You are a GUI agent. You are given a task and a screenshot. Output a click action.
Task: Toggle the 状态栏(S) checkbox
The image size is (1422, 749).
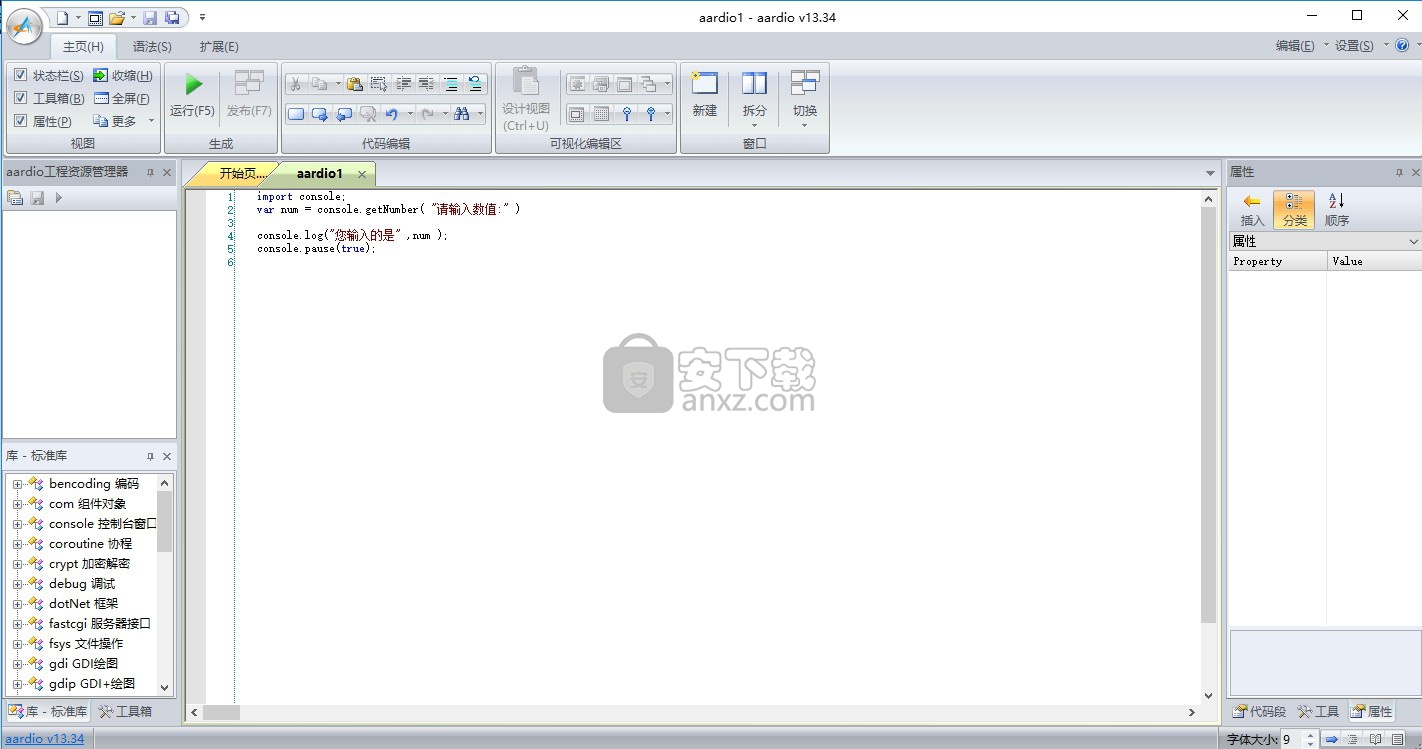click(20, 75)
